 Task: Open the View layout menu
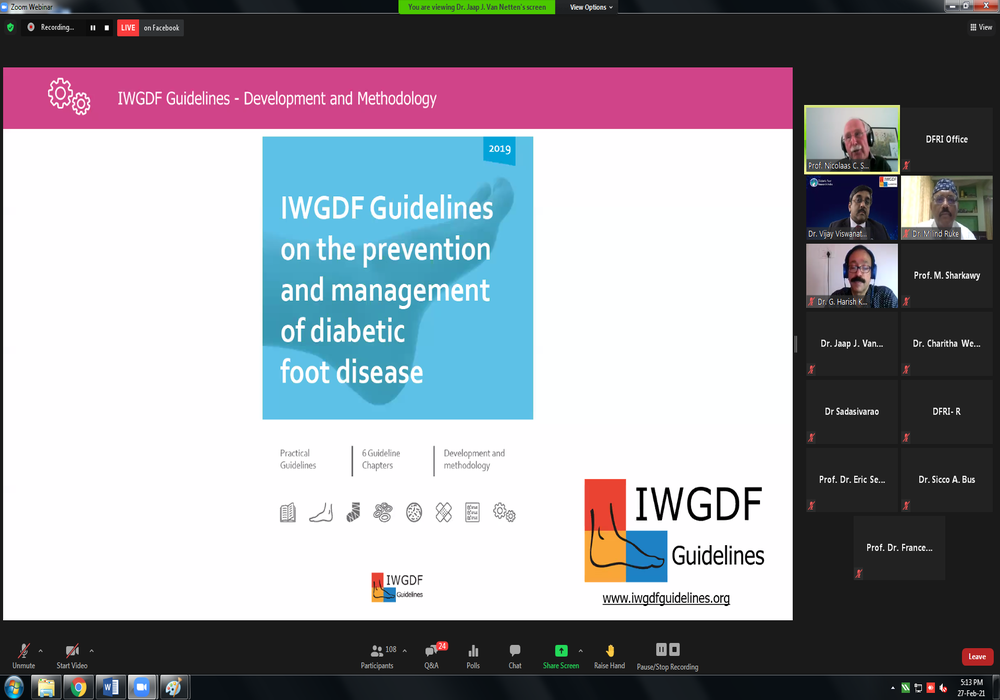(x=981, y=27)
